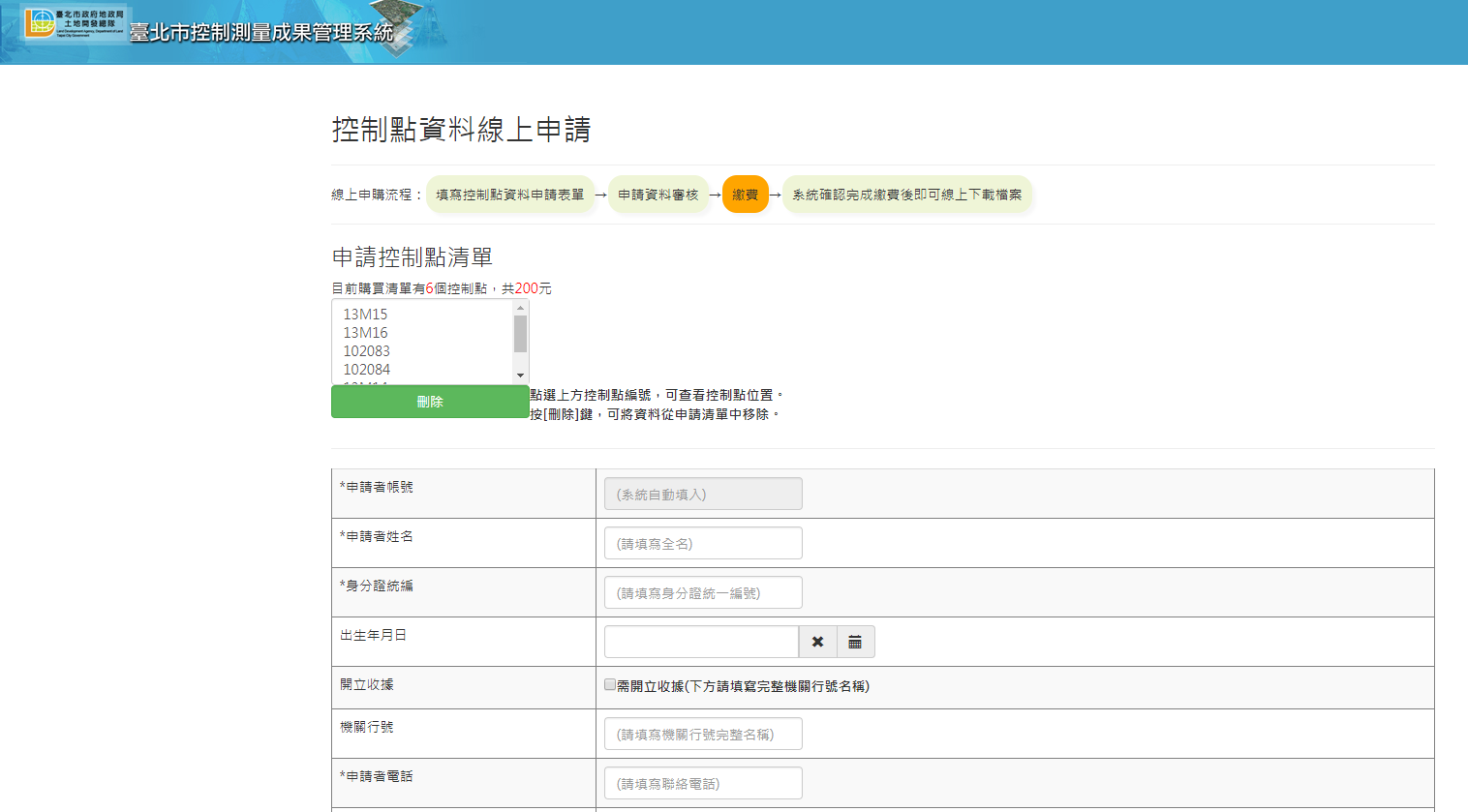Image resolution: width=1468 pixels, height=812 pixels.
Task: Open the calendar date picker icon
Action: tap(855, 642)
